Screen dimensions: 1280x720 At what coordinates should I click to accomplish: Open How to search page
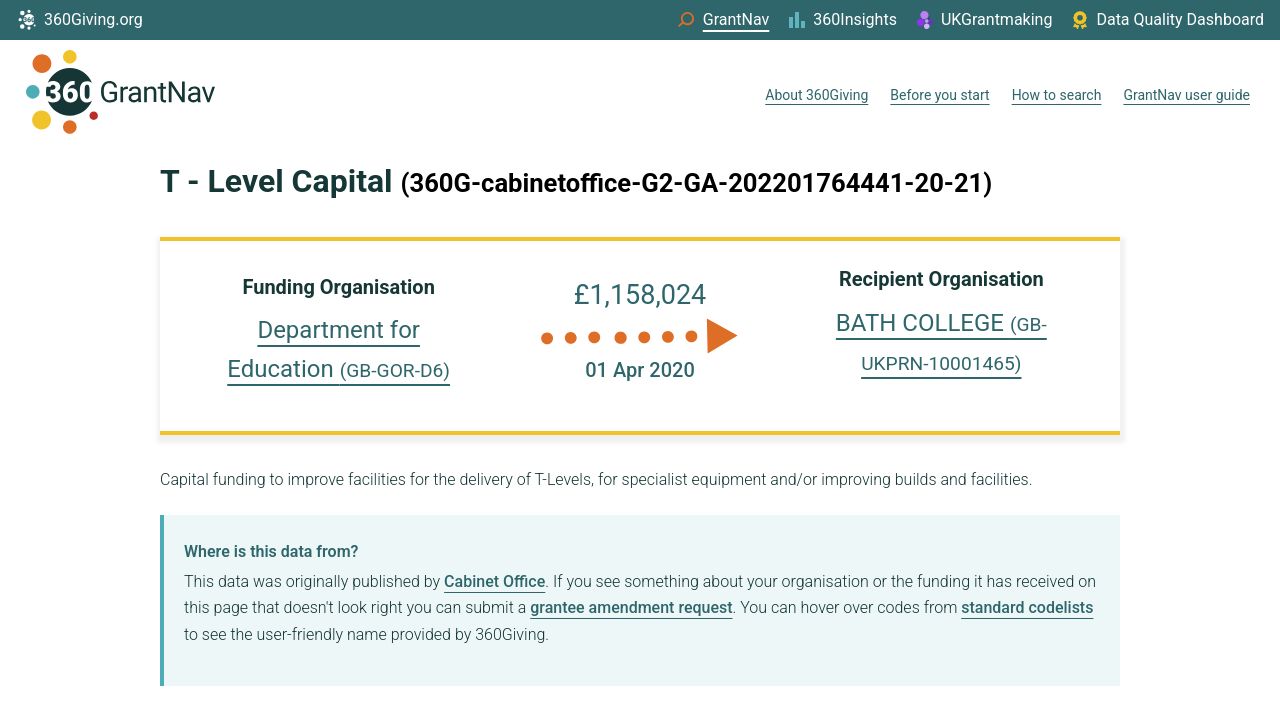pyautogui.click(x=1056, y=95)
